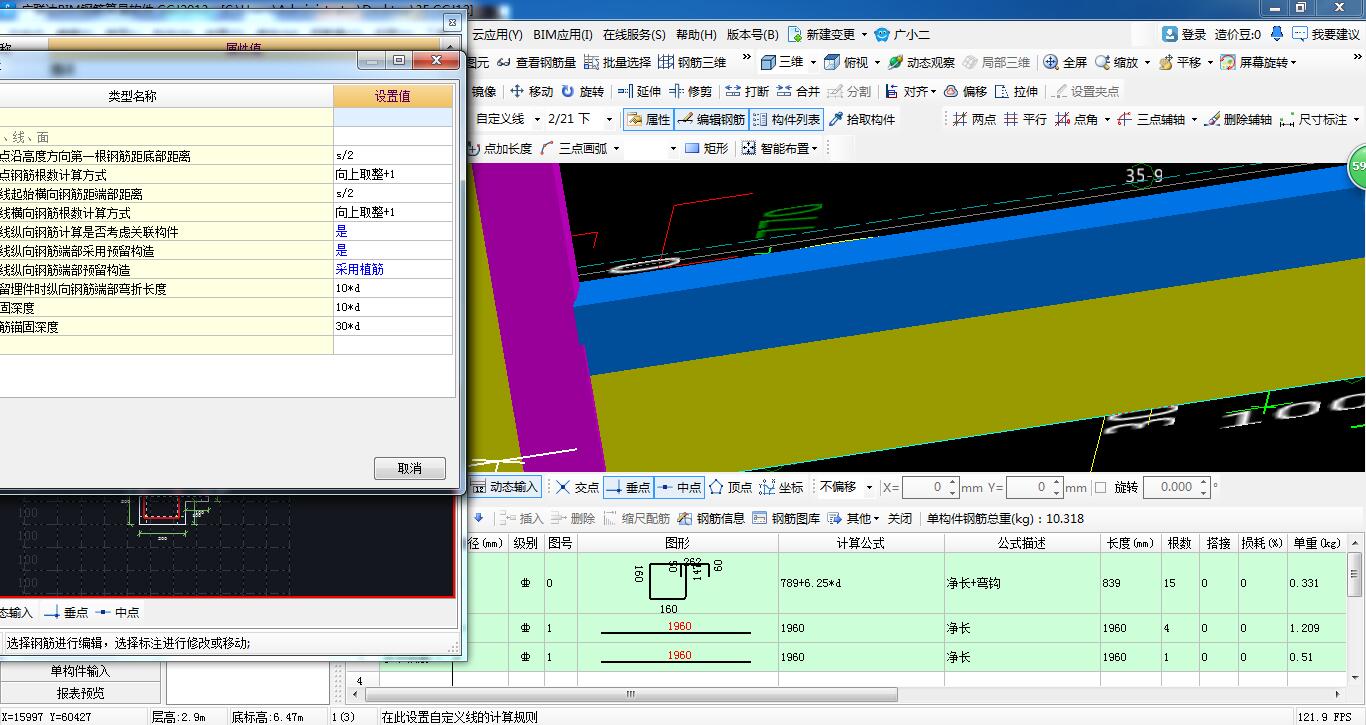Image resolution: width=1366 pixels, height=725 pixels.
Task: Click the 删除辅轴 delete auxiliary axis tool
Action: coord(1238,119)
